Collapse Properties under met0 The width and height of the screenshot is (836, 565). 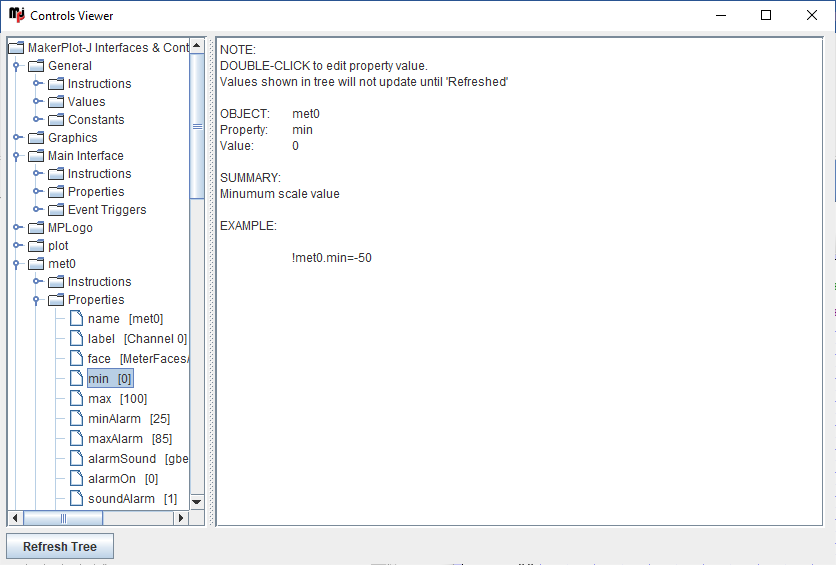pyautogui.click(x=36, y=300)
